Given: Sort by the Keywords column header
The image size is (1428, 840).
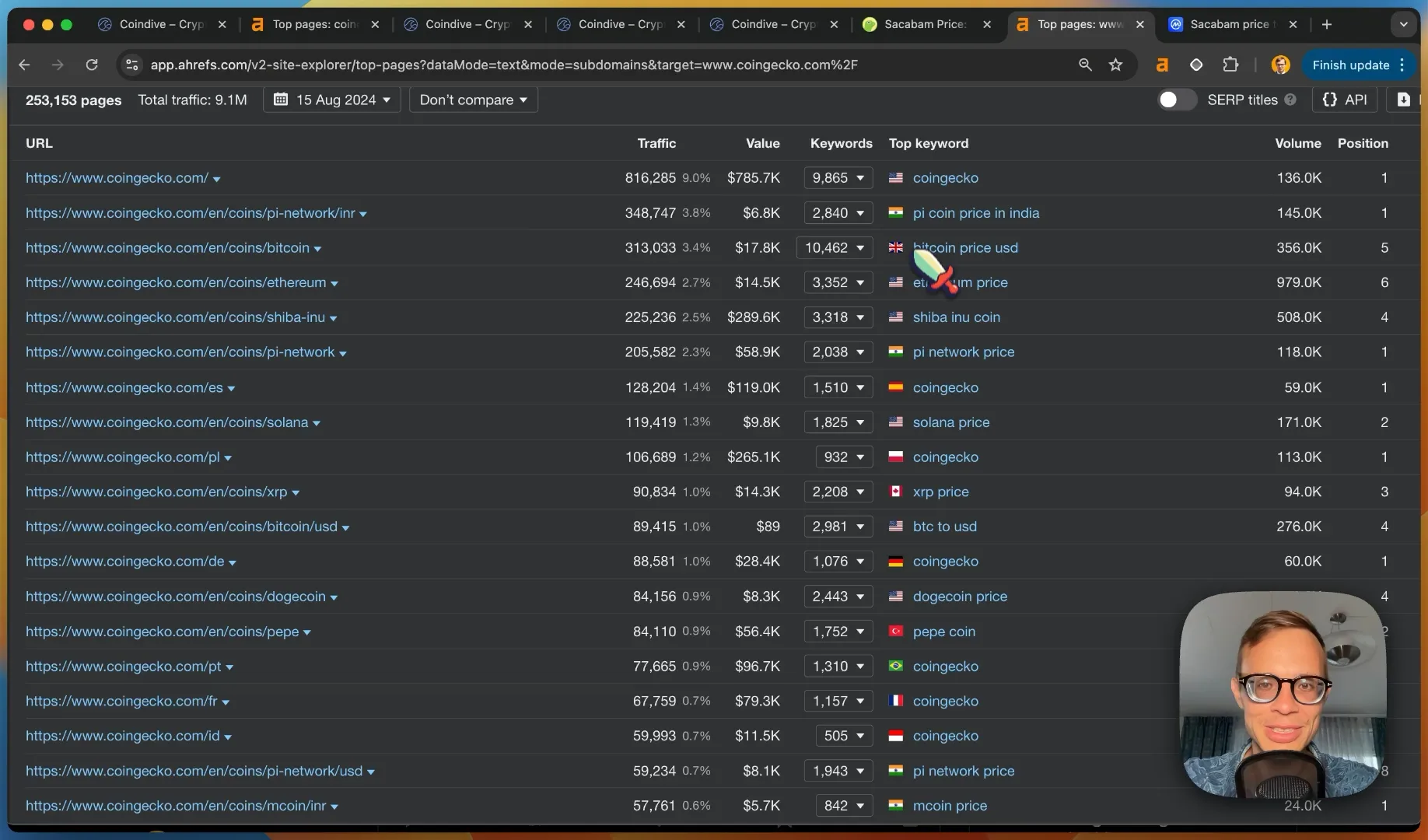Looking at the screenshot, I should 842,143.
